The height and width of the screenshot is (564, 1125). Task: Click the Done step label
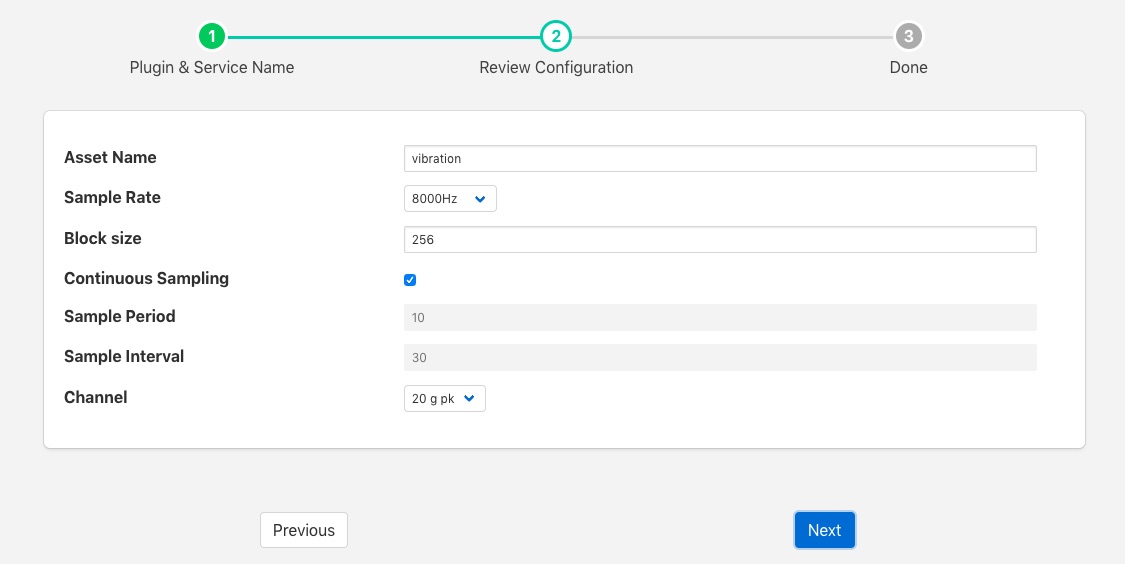pos(908,68)
